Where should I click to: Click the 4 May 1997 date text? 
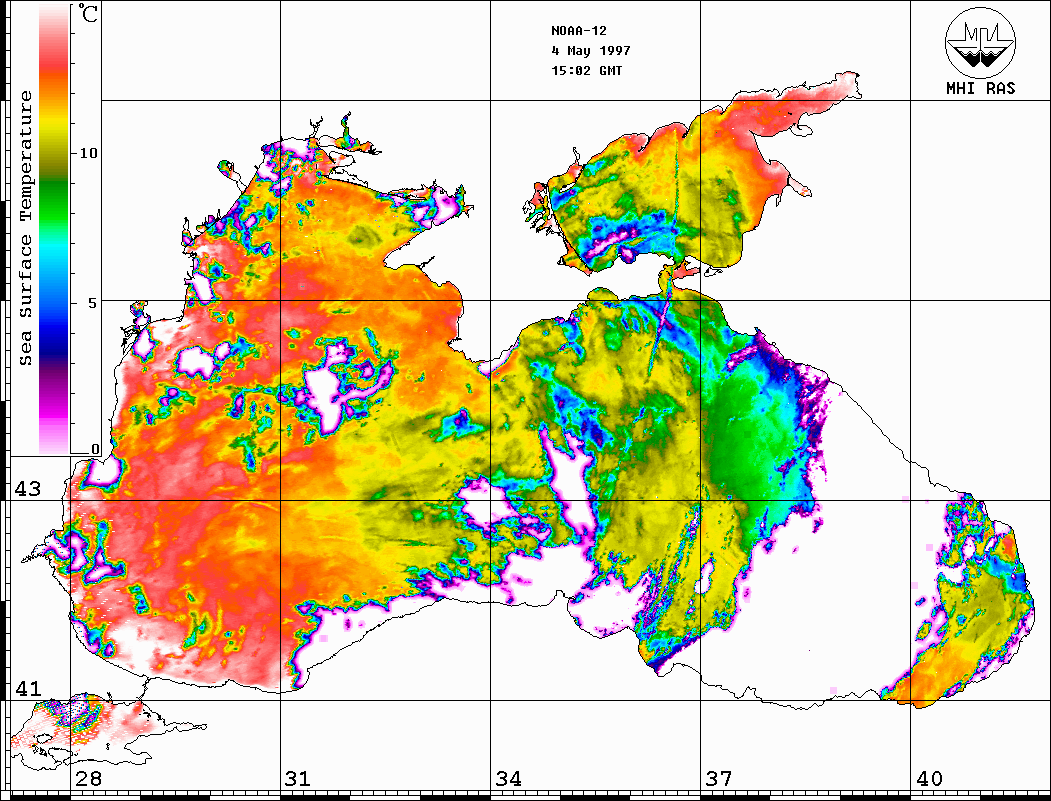(x=590, y=50)
